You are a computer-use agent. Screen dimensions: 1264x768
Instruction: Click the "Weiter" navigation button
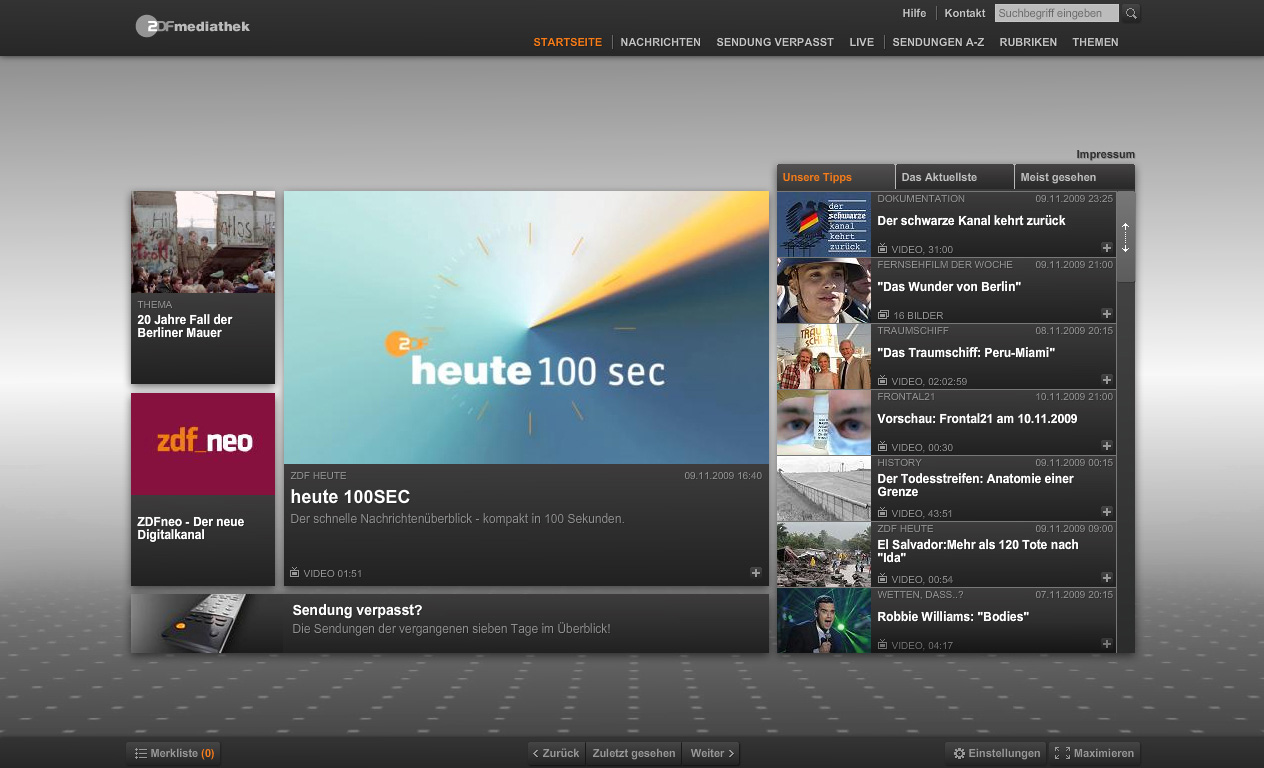coord(710,753)
